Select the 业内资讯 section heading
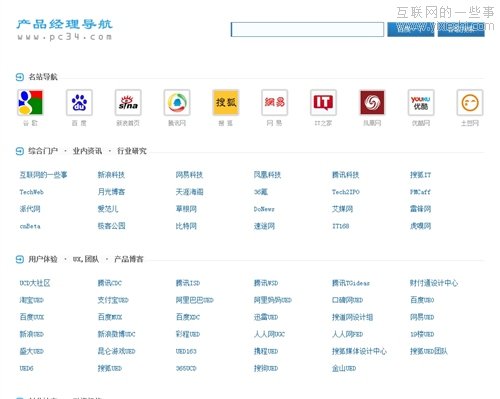Image resolution: width=500 pixels, height=399 pixels. click(87, 151)
